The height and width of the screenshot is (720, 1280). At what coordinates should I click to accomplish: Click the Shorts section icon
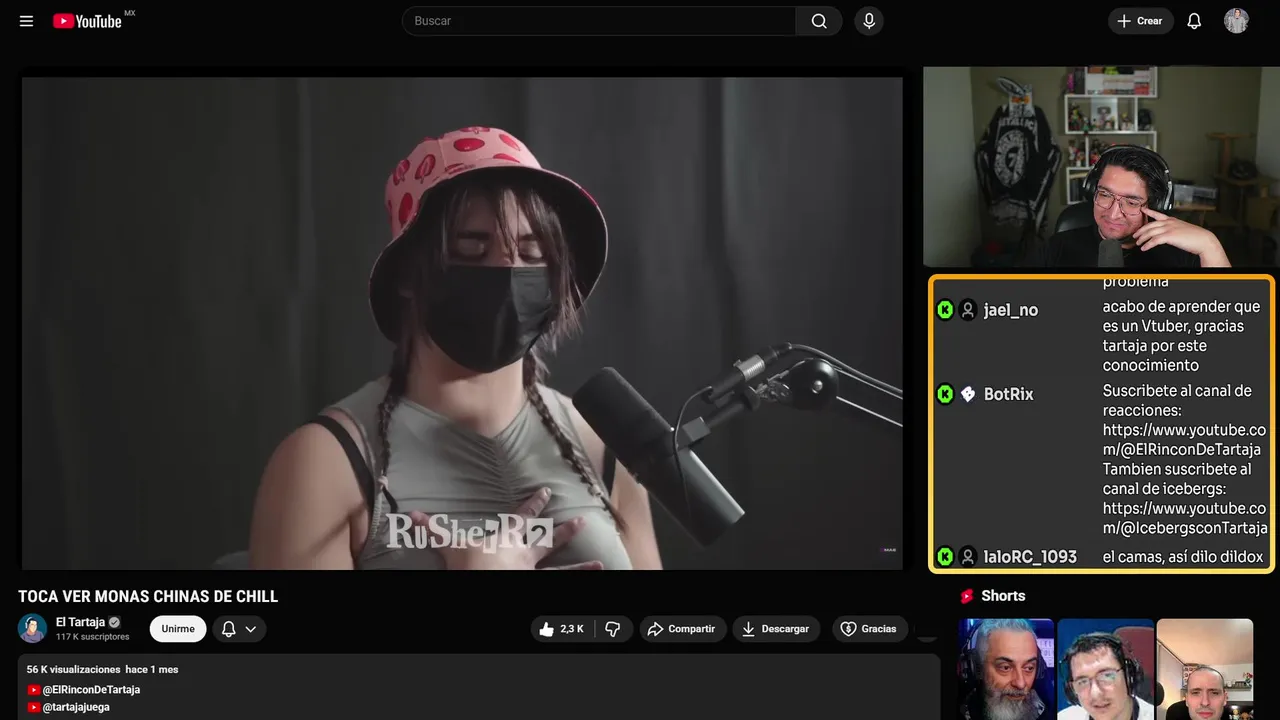click(x=967, y=596)
